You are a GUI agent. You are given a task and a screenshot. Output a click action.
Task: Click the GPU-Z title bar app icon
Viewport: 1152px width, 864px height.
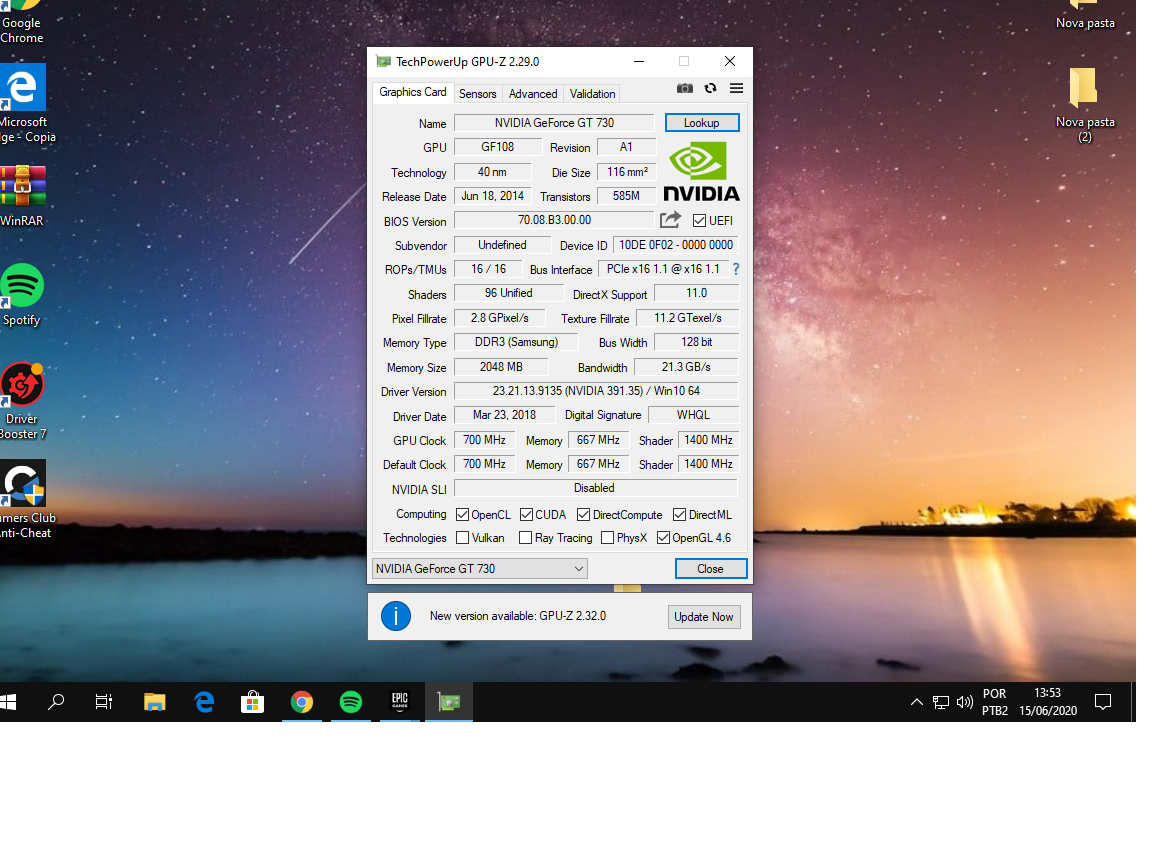(383, 61)
